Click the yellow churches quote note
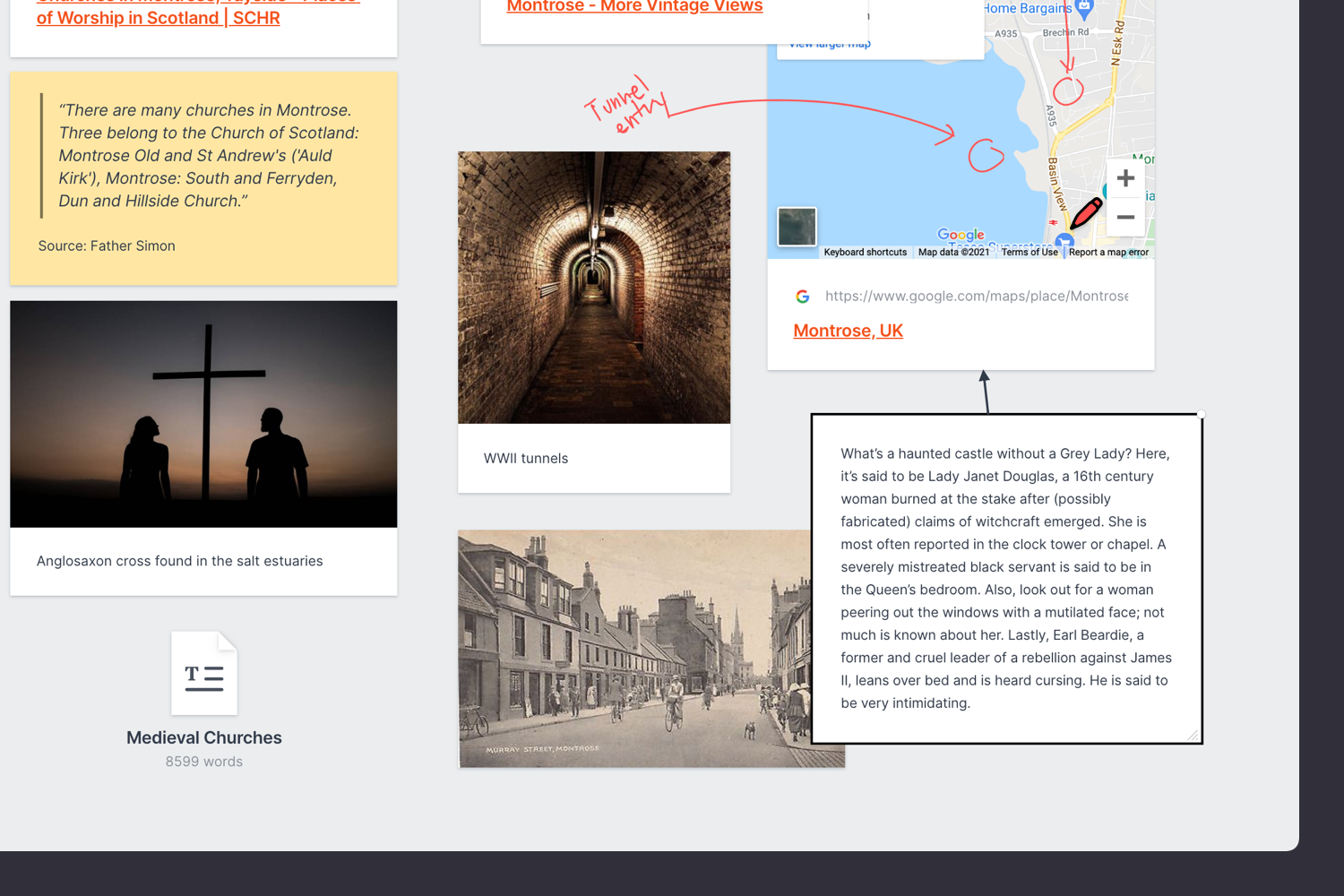Viewport: 1344px width, 896px height. (203, 178)
